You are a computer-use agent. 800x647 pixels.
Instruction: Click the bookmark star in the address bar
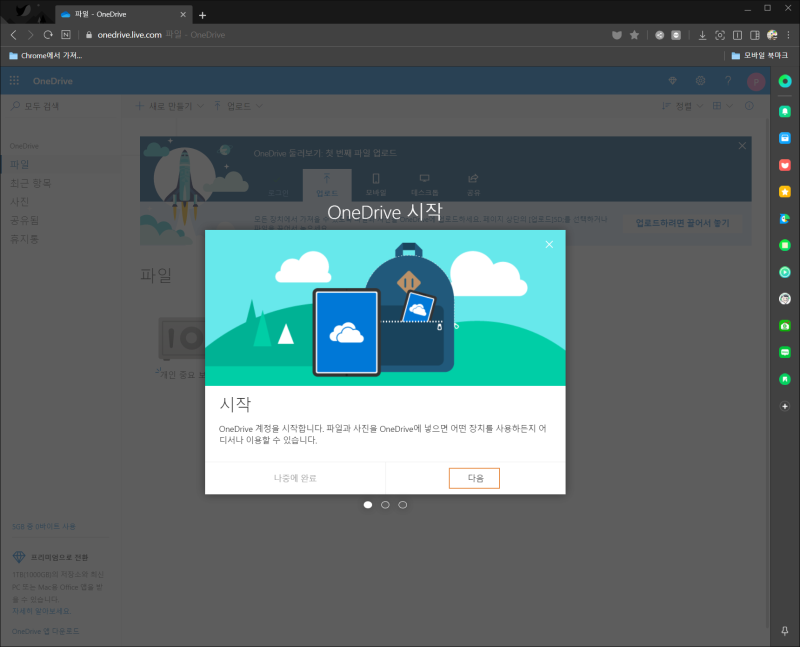pos(634,35)
